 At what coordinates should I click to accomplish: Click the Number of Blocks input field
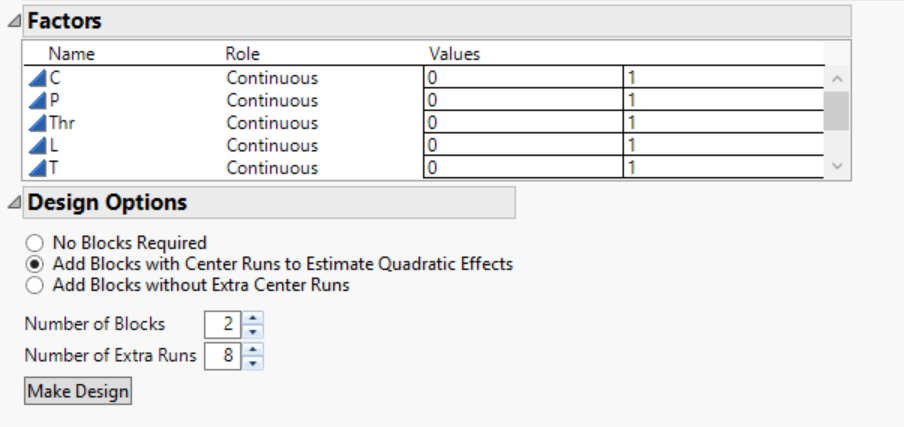point(222,324)
